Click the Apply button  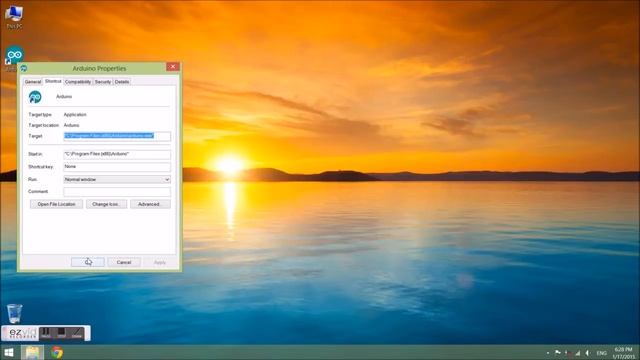[160, 262]
